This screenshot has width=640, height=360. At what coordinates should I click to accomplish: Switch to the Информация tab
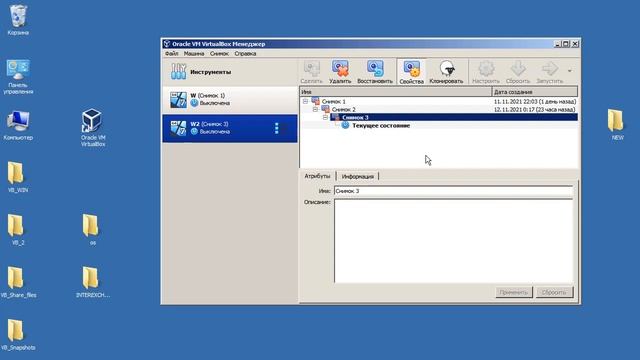click(x=358, y=176)
